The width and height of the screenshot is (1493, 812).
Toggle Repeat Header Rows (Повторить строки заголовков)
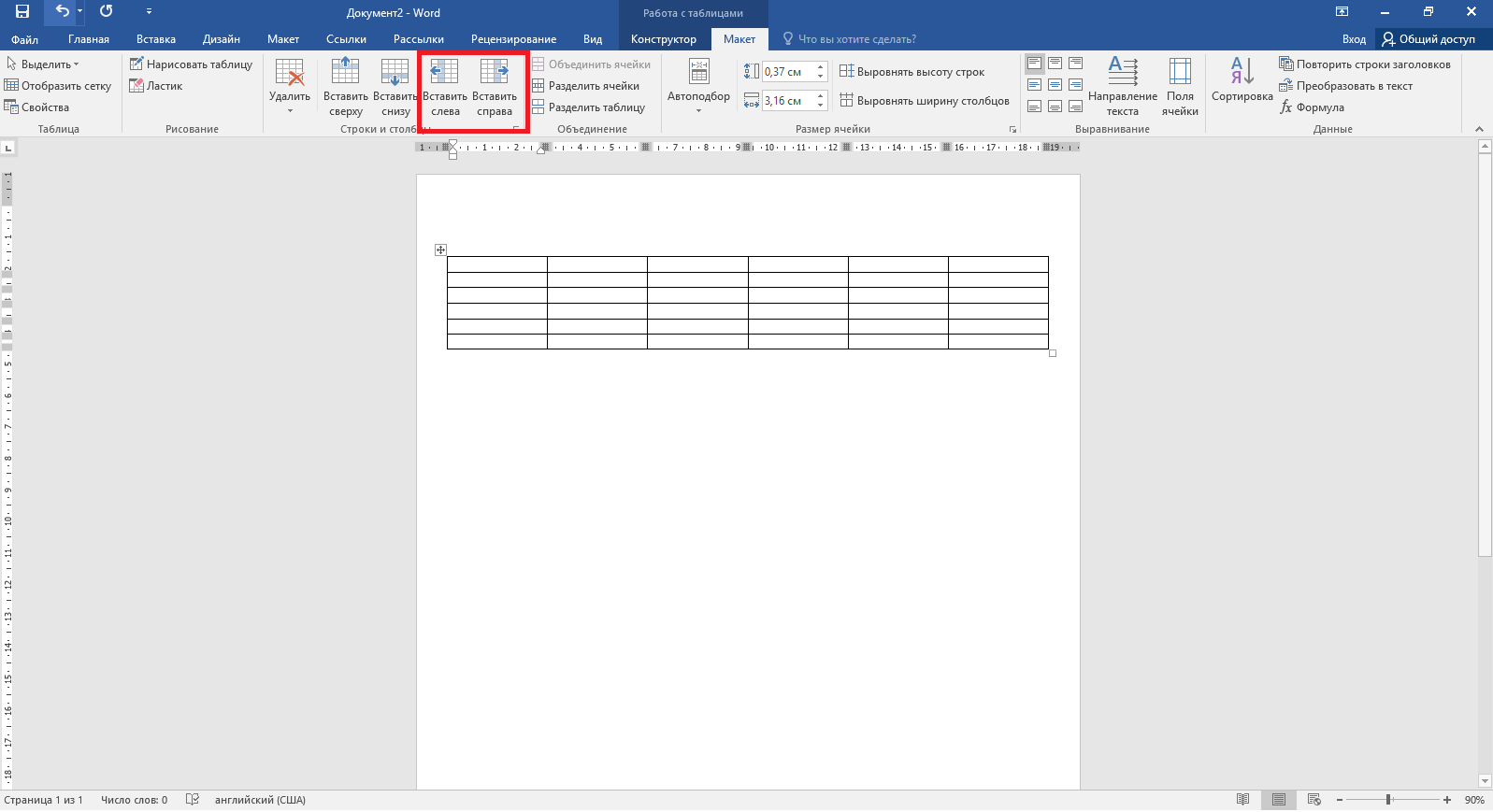(1365, 64)
